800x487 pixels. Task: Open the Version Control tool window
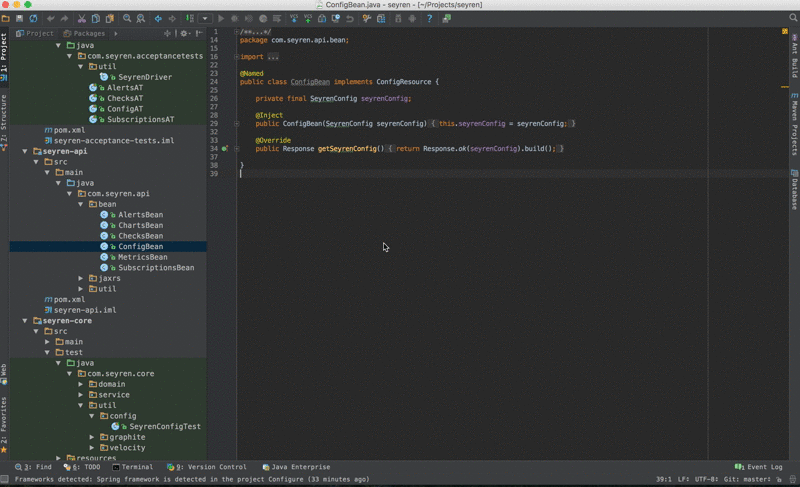pos(207,467)
